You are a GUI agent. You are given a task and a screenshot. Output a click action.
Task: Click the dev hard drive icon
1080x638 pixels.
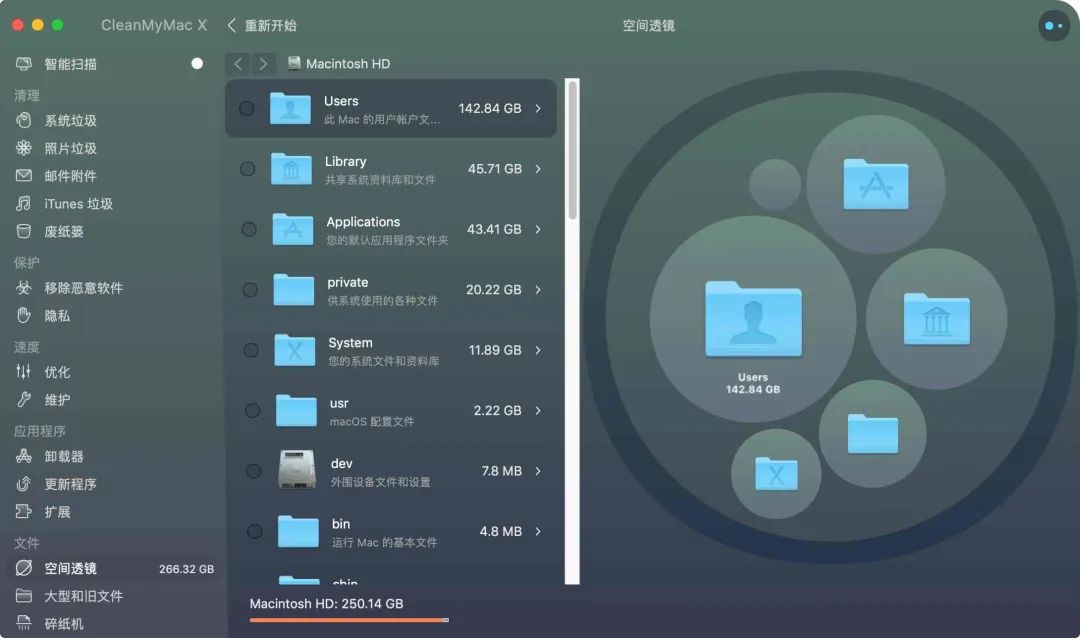coord(297,470)
